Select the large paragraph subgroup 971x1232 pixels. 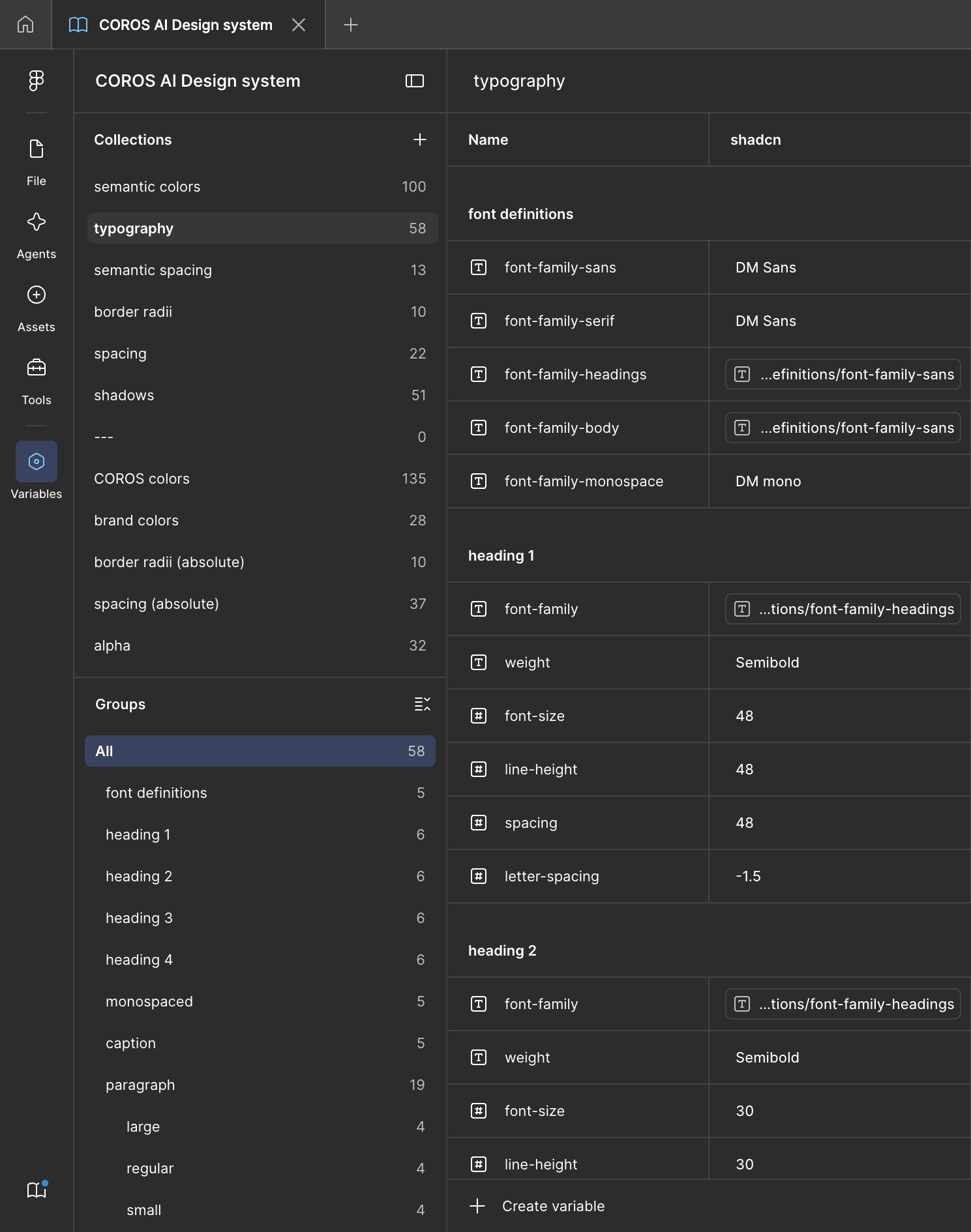coord(260,1126)
